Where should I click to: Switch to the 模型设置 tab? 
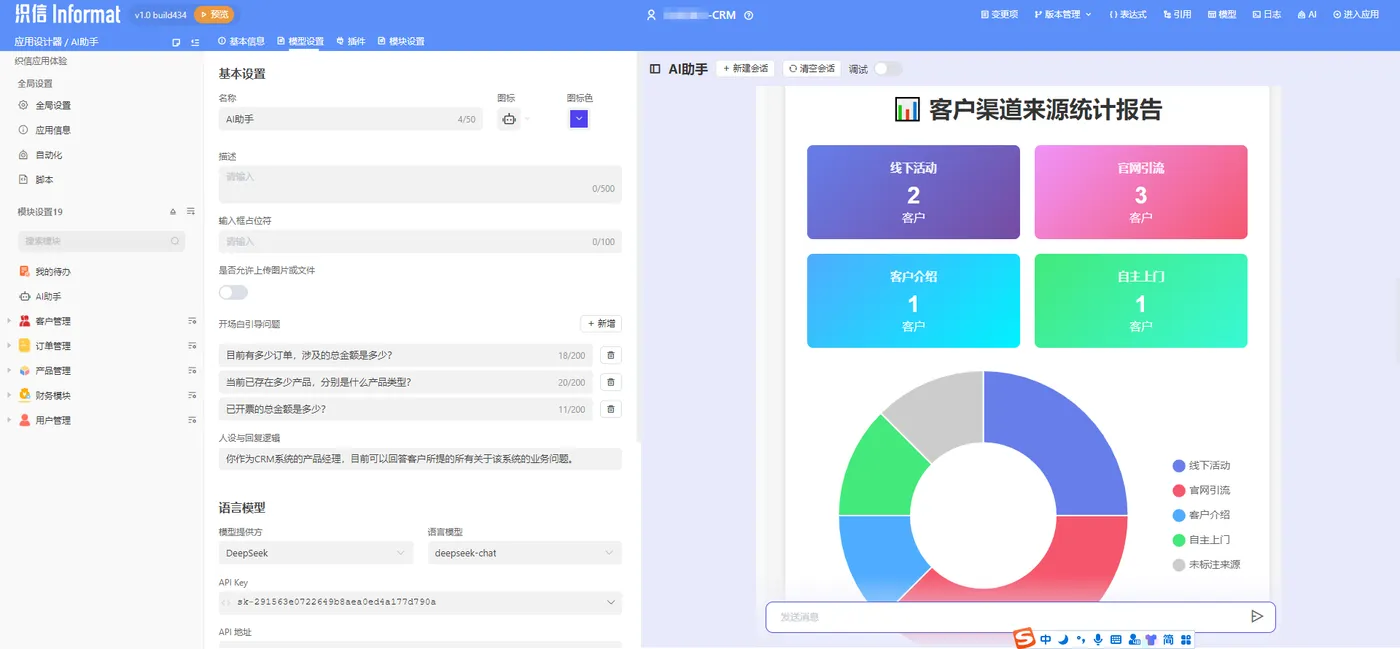pyautogui.click(x=300, y=41)
